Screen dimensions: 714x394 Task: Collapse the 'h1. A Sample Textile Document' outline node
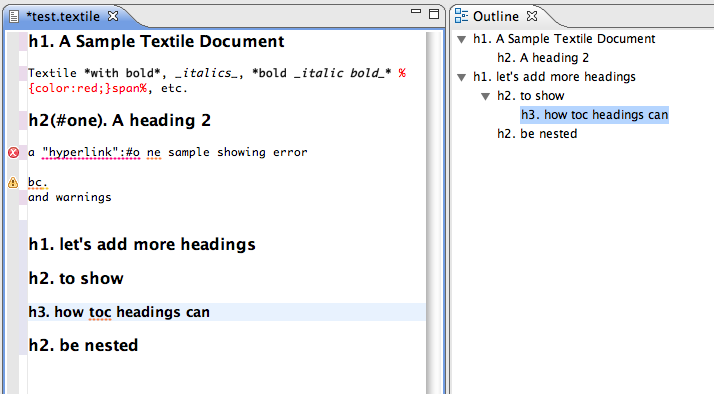pos(461,40)
